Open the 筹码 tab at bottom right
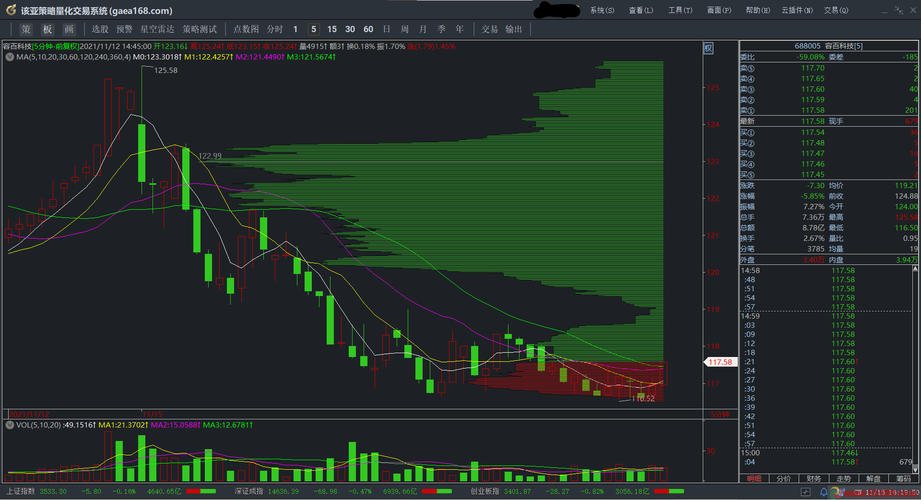The image size is (921, 500). coord(903,479)
